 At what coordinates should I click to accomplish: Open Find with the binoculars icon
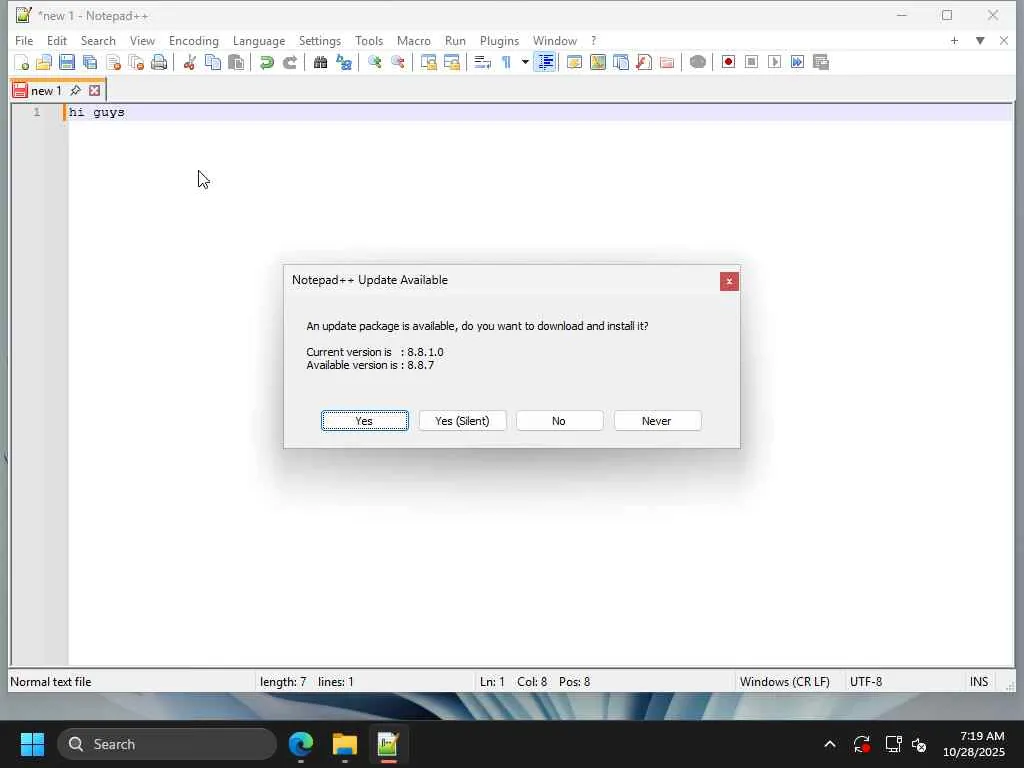pyautogui.click(x=320, y=62)
